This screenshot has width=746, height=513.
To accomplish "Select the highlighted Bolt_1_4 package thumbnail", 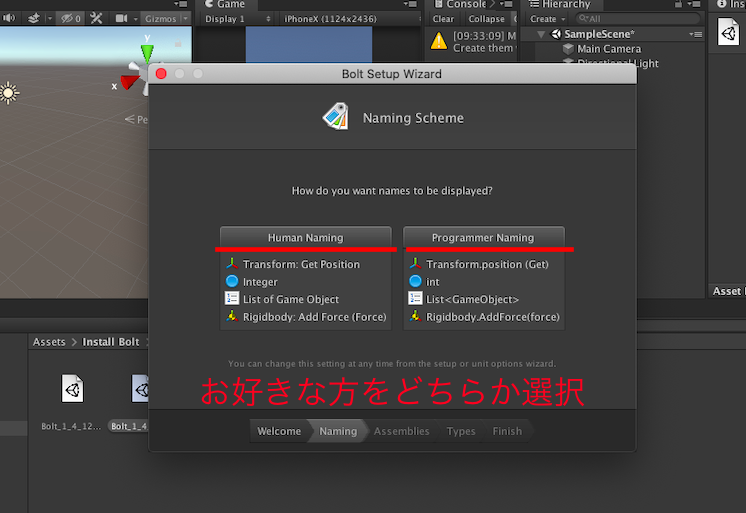I will click(x=140, y=388).
